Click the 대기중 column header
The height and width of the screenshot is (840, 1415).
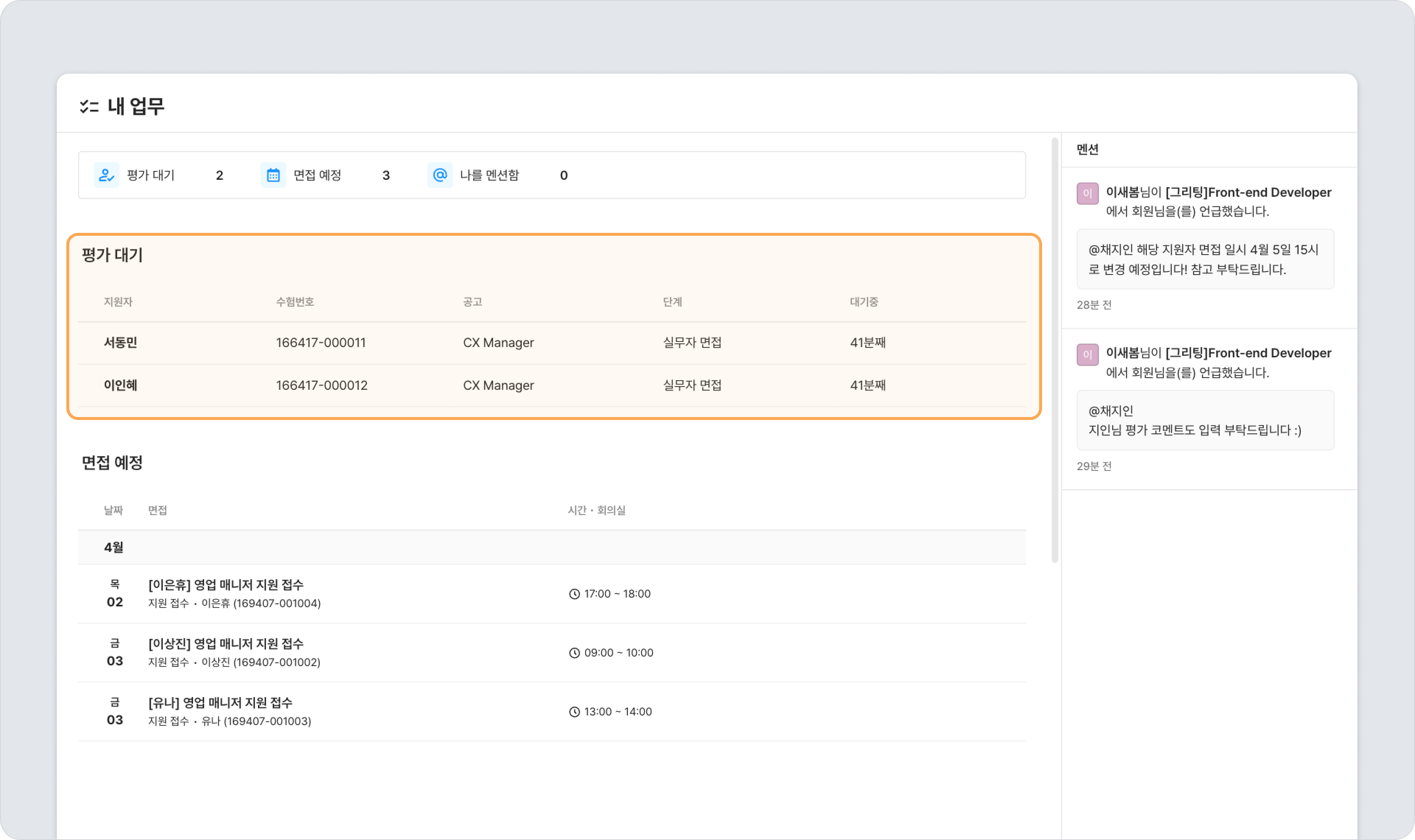(x=864, y=302)
